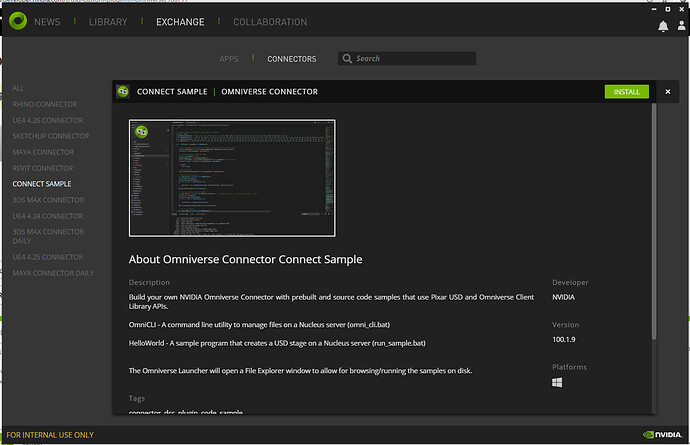The width and height of the screenshot is (690, 445).
Task: Open the user account icon
Action: 681,26
